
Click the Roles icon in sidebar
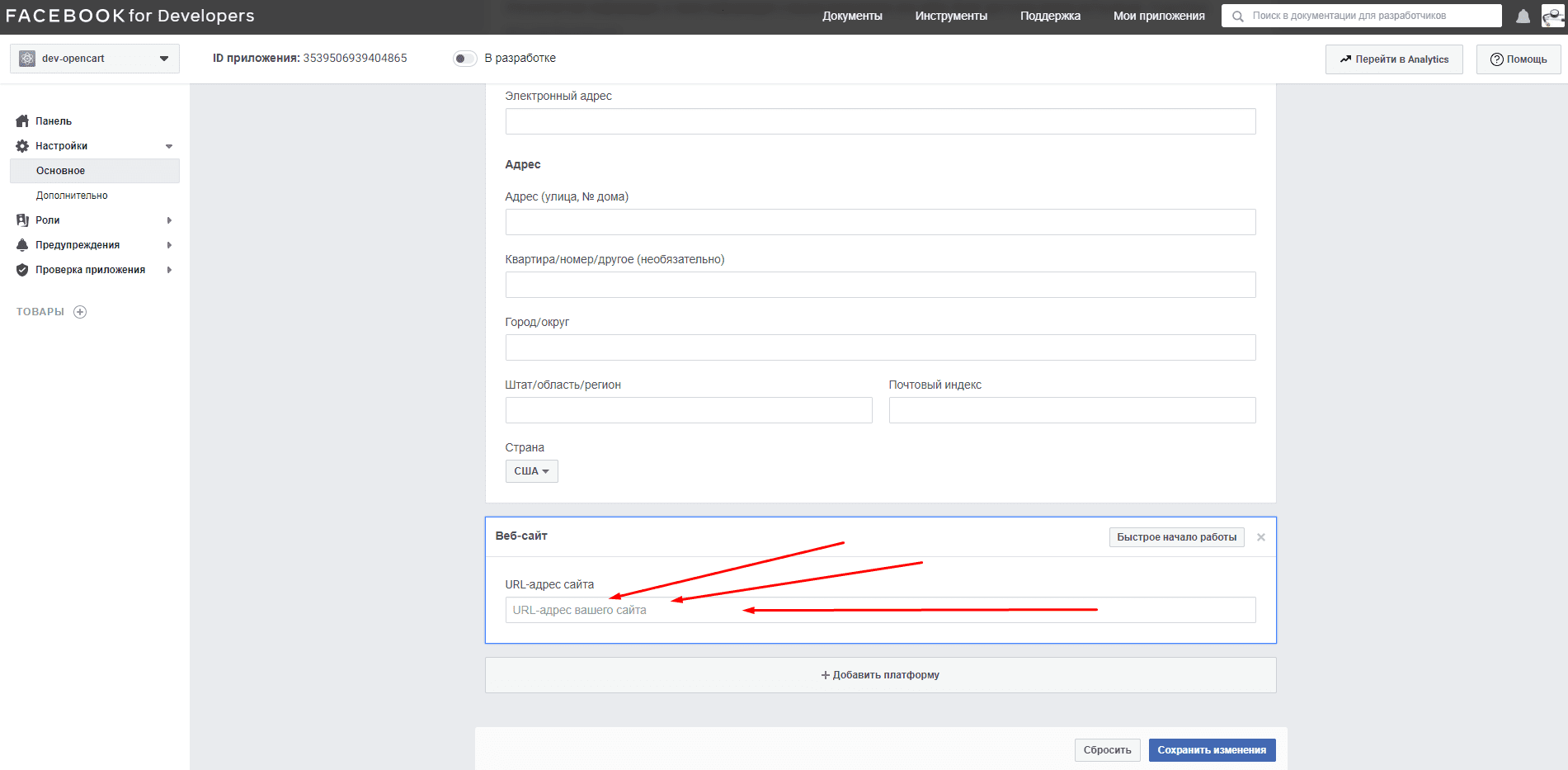pos(22,220)
